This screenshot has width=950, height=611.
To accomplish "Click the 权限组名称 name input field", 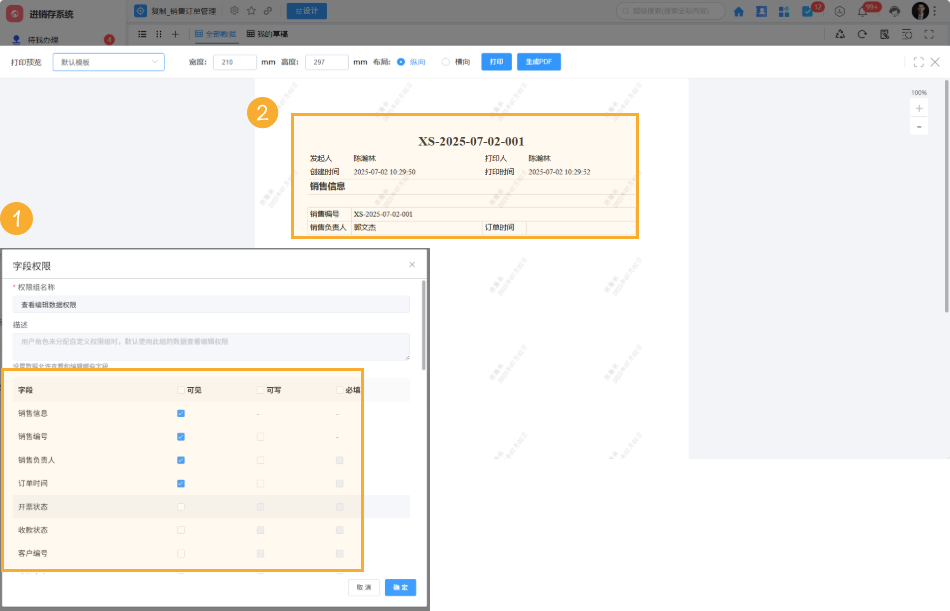I will 211,304.
